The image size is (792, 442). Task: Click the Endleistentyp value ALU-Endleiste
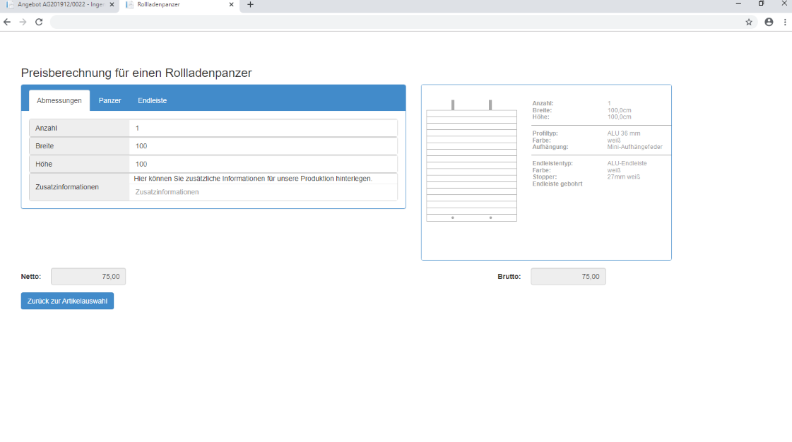[627, 163]
